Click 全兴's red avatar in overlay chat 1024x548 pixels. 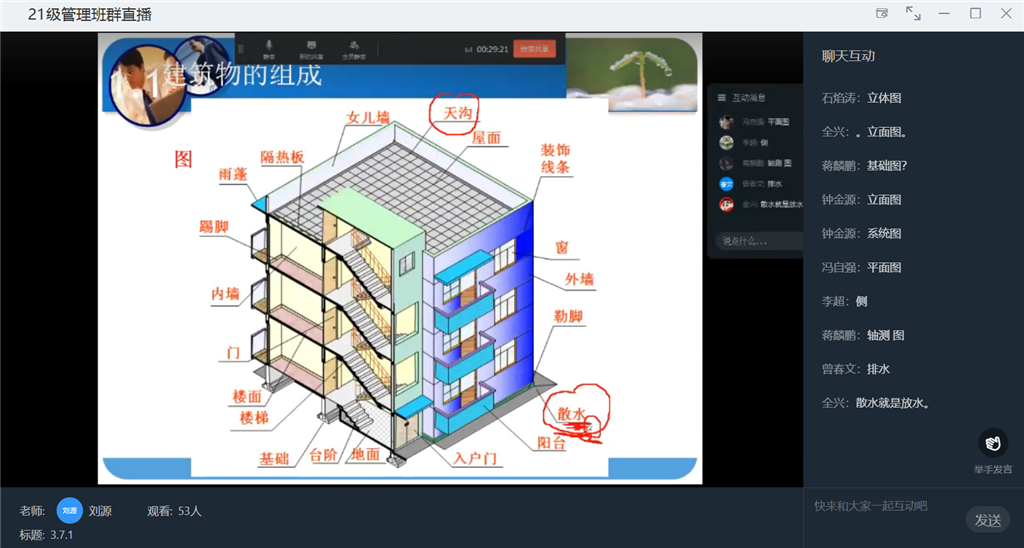pyautogui.click(x=726, y=204)
